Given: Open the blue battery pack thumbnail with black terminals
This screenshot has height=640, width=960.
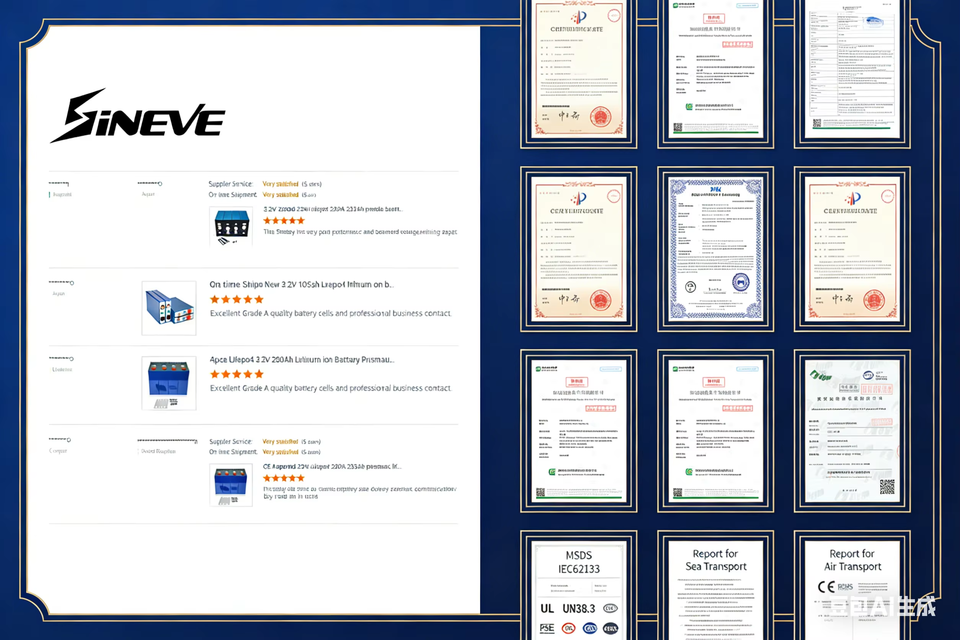Looking at the screenshot, I should pos(231,226).
